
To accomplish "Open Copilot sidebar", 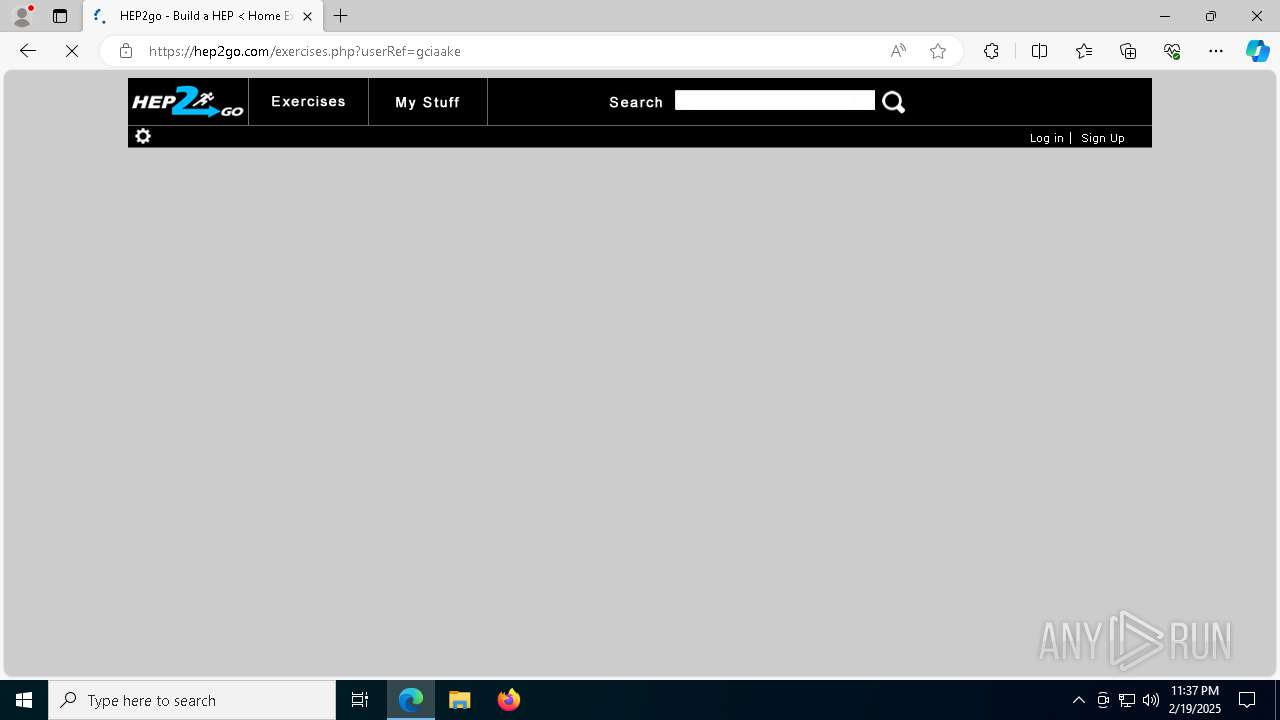I will coord(1257,51).
